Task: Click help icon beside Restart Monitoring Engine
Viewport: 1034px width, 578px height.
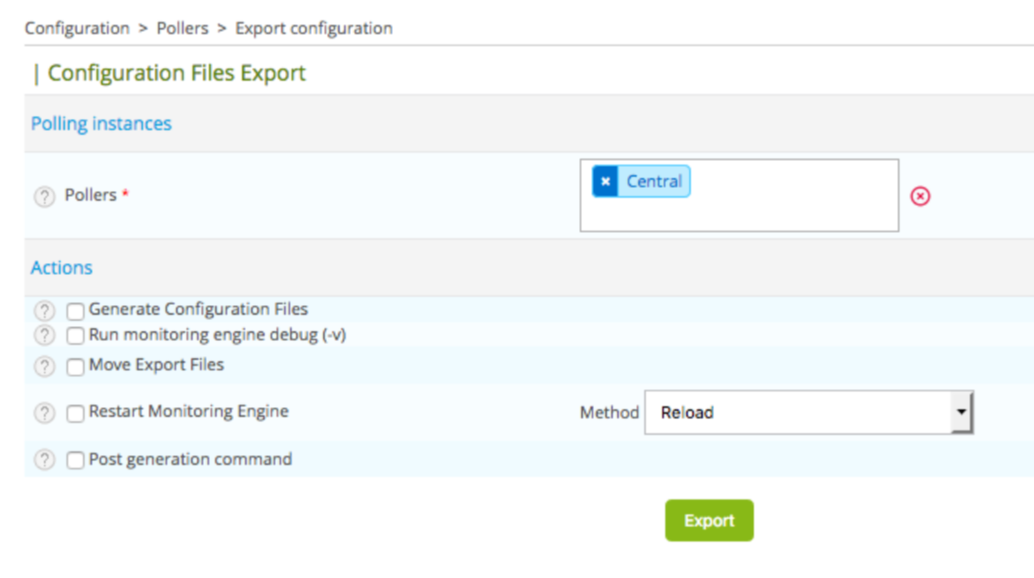Action: [44, 412]
